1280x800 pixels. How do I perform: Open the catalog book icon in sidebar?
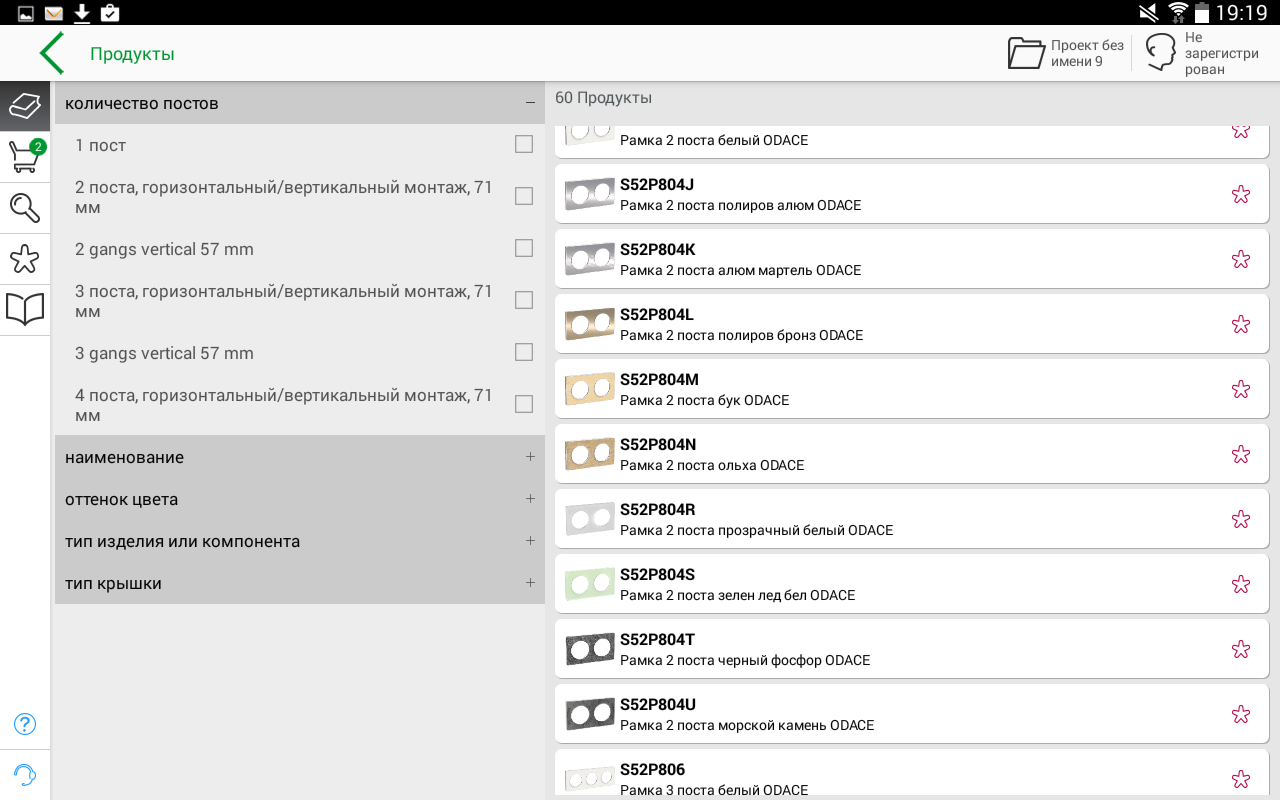tap(25, 310)
